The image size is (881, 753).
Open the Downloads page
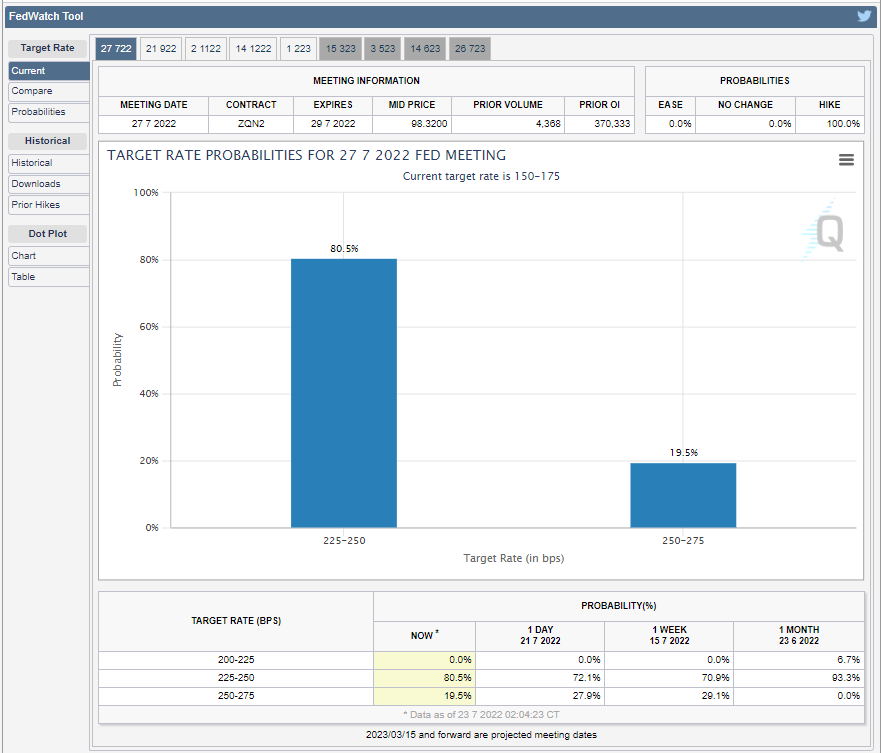48,184
